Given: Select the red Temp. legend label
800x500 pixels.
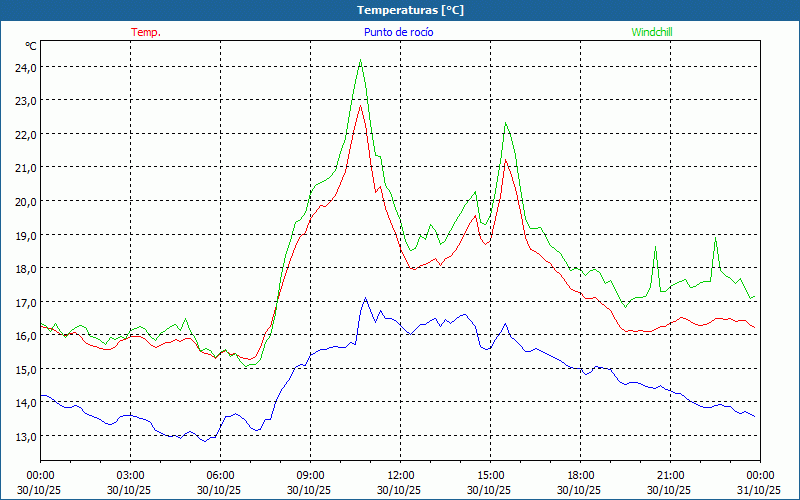Looking at the screenshot, I should [145, 32].
